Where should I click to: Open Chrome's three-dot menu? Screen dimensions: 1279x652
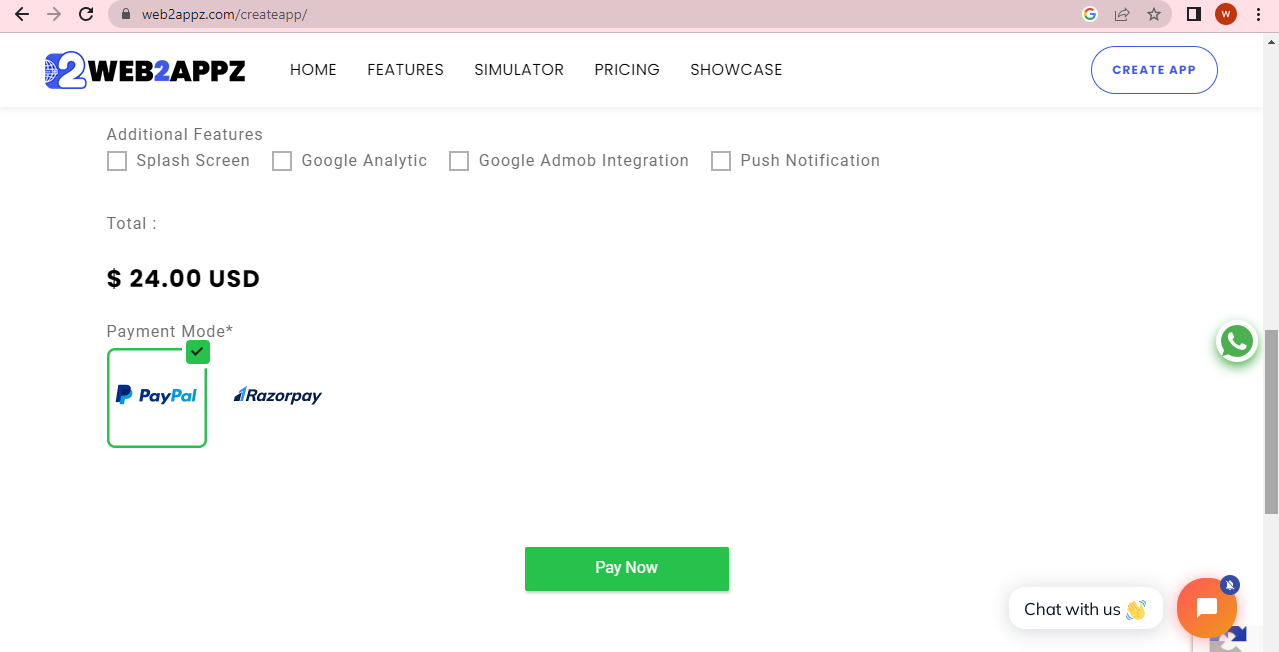coord(1257,15)
